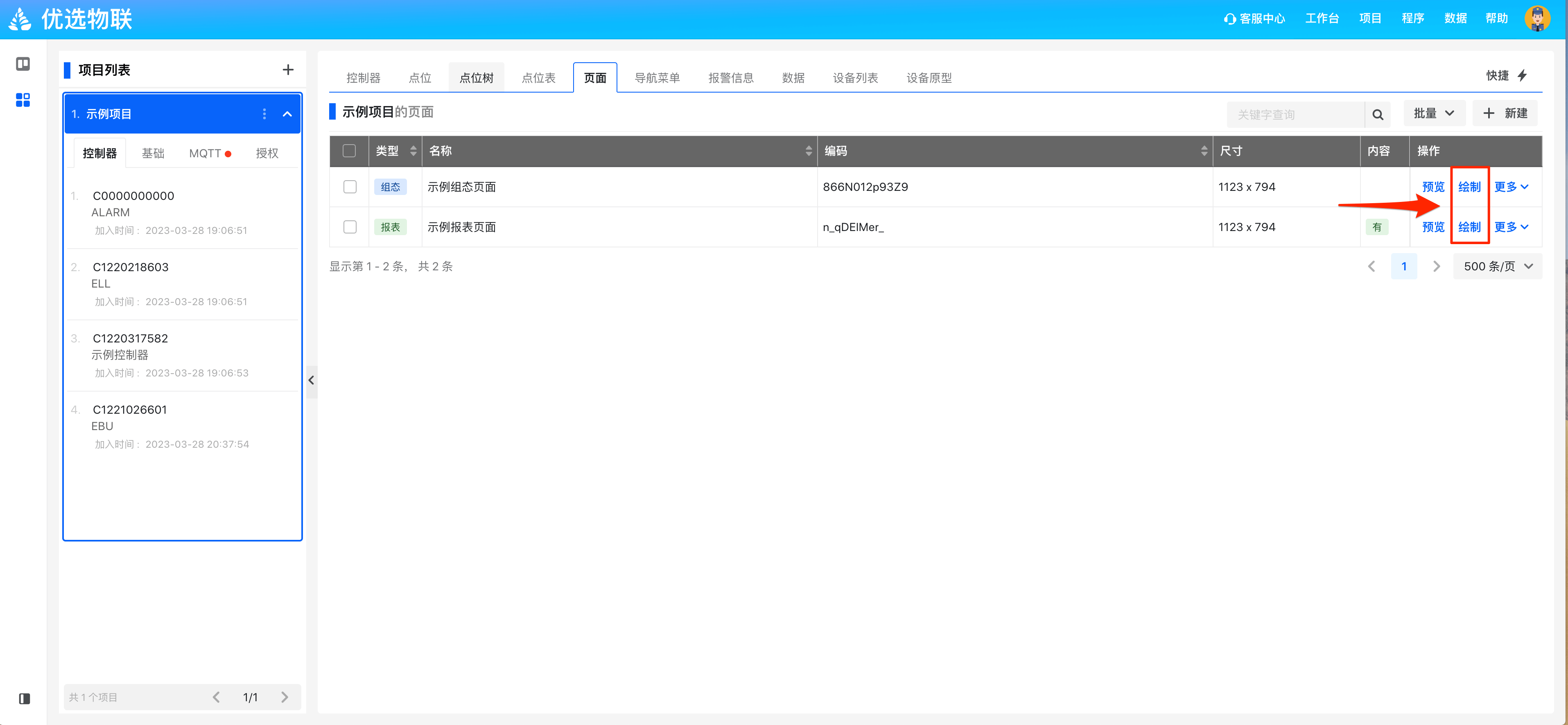Screen dimensions: 1568x725
Task: Switch to the 报警信息 tab
Action: point(731,78)
